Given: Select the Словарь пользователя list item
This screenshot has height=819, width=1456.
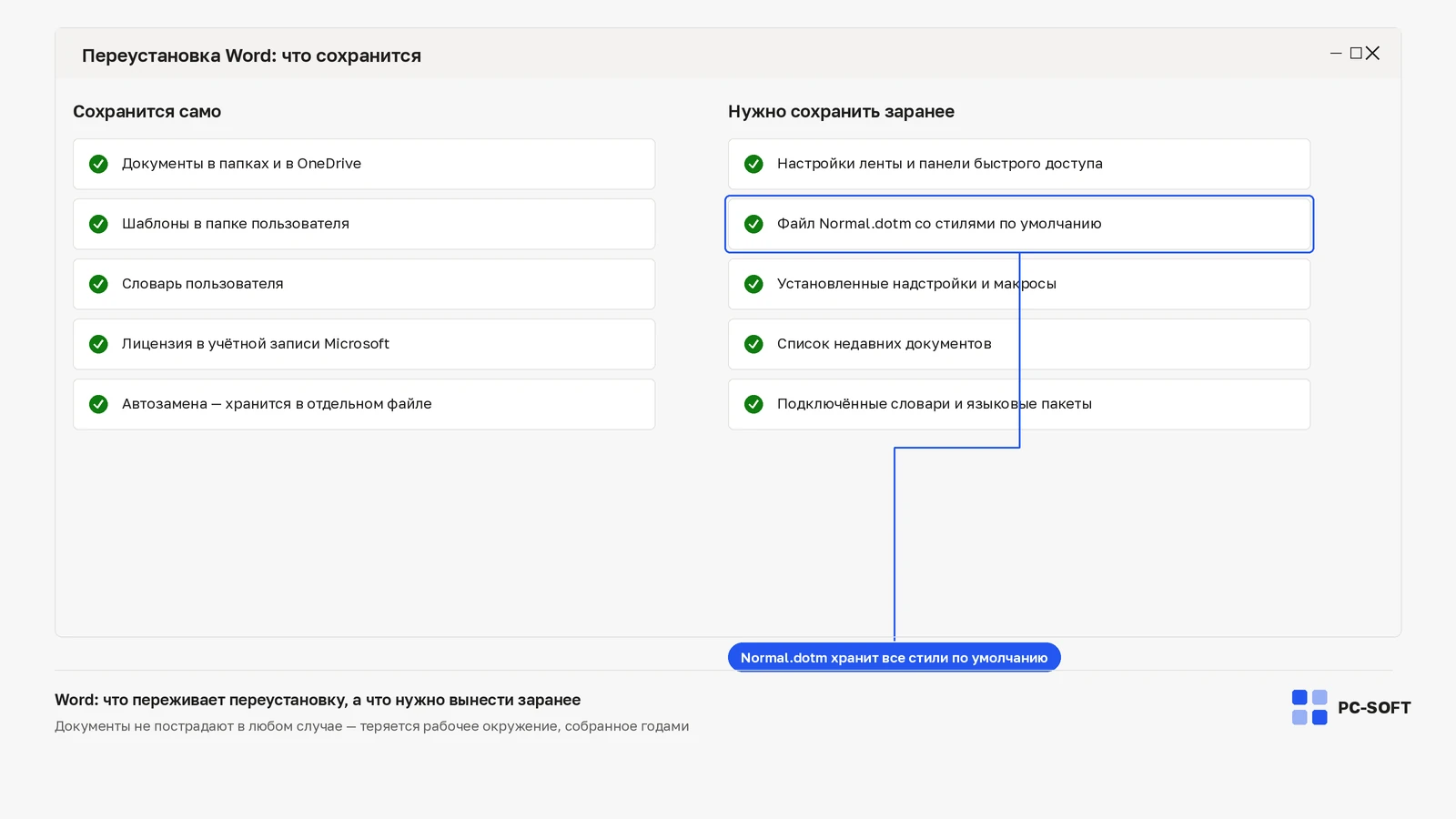Looking at the screenshot, I should (364, 284).
